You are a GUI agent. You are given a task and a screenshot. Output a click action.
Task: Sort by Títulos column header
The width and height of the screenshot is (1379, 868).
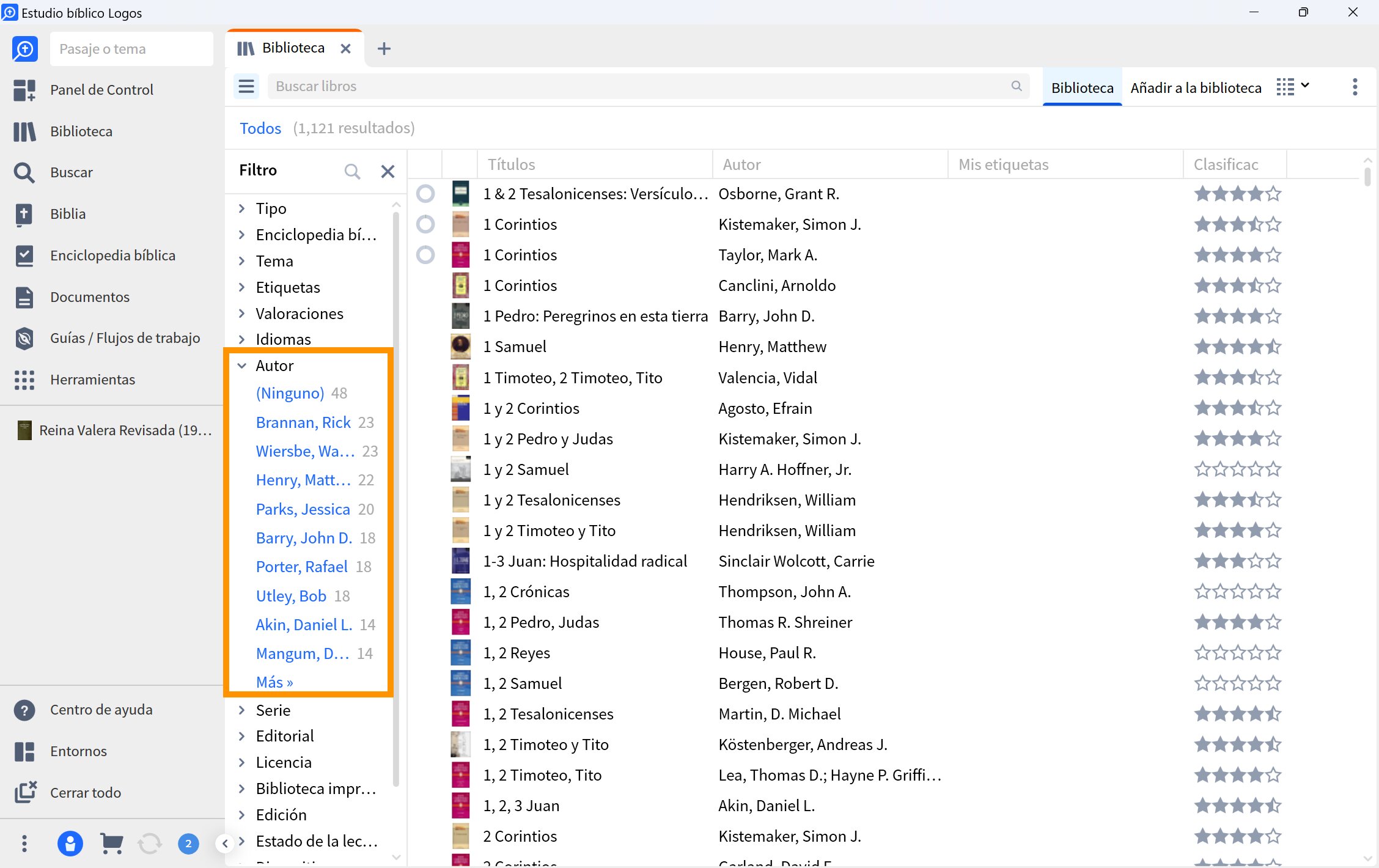pyautogui.click(x=594, y=164)
